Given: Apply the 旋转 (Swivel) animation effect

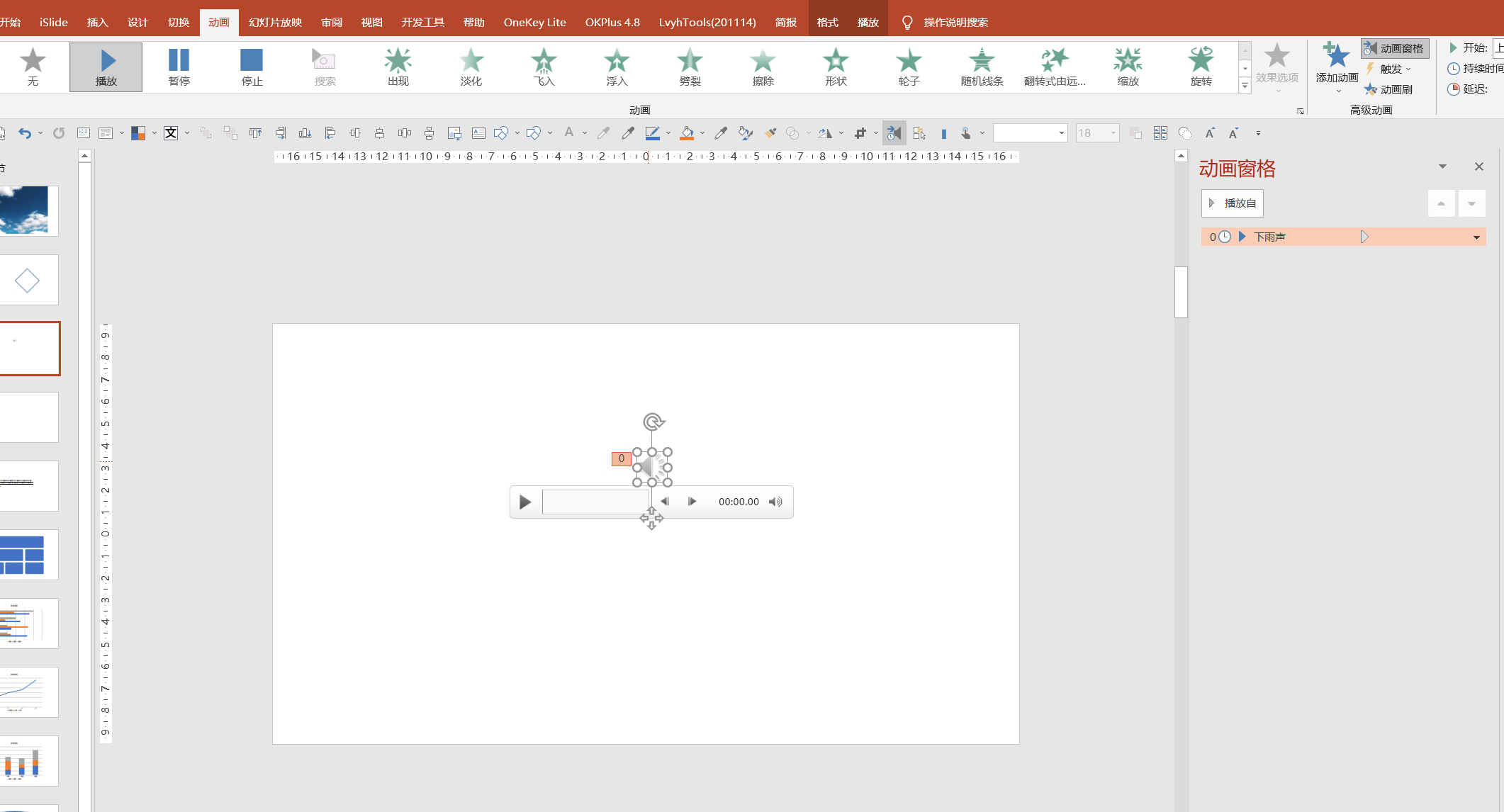Looking at the screenshot, I should click(x=1201, y=67).
